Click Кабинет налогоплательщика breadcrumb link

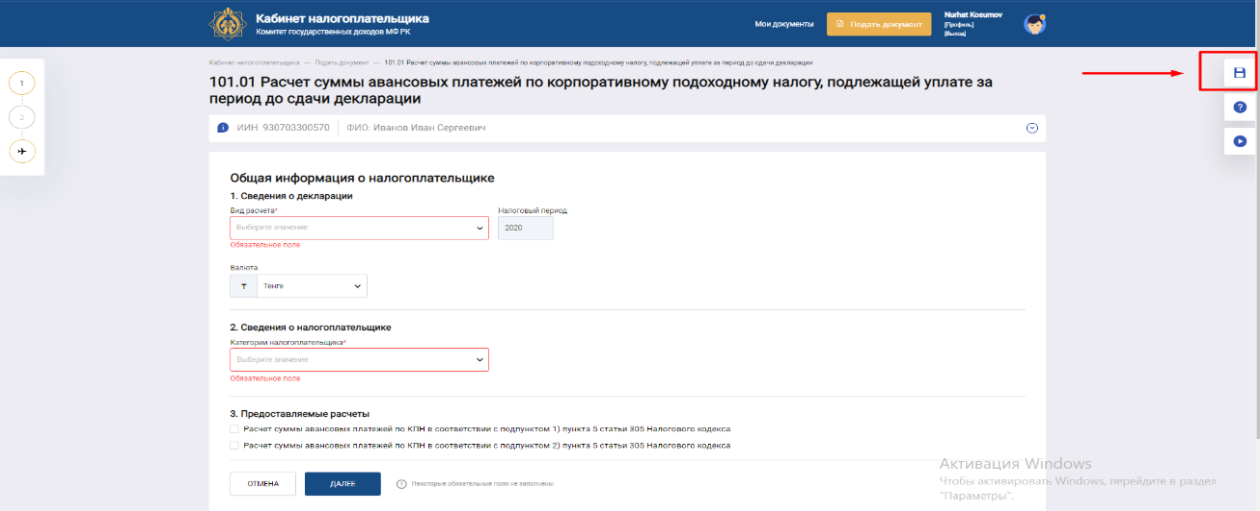(x=254, y=62)
